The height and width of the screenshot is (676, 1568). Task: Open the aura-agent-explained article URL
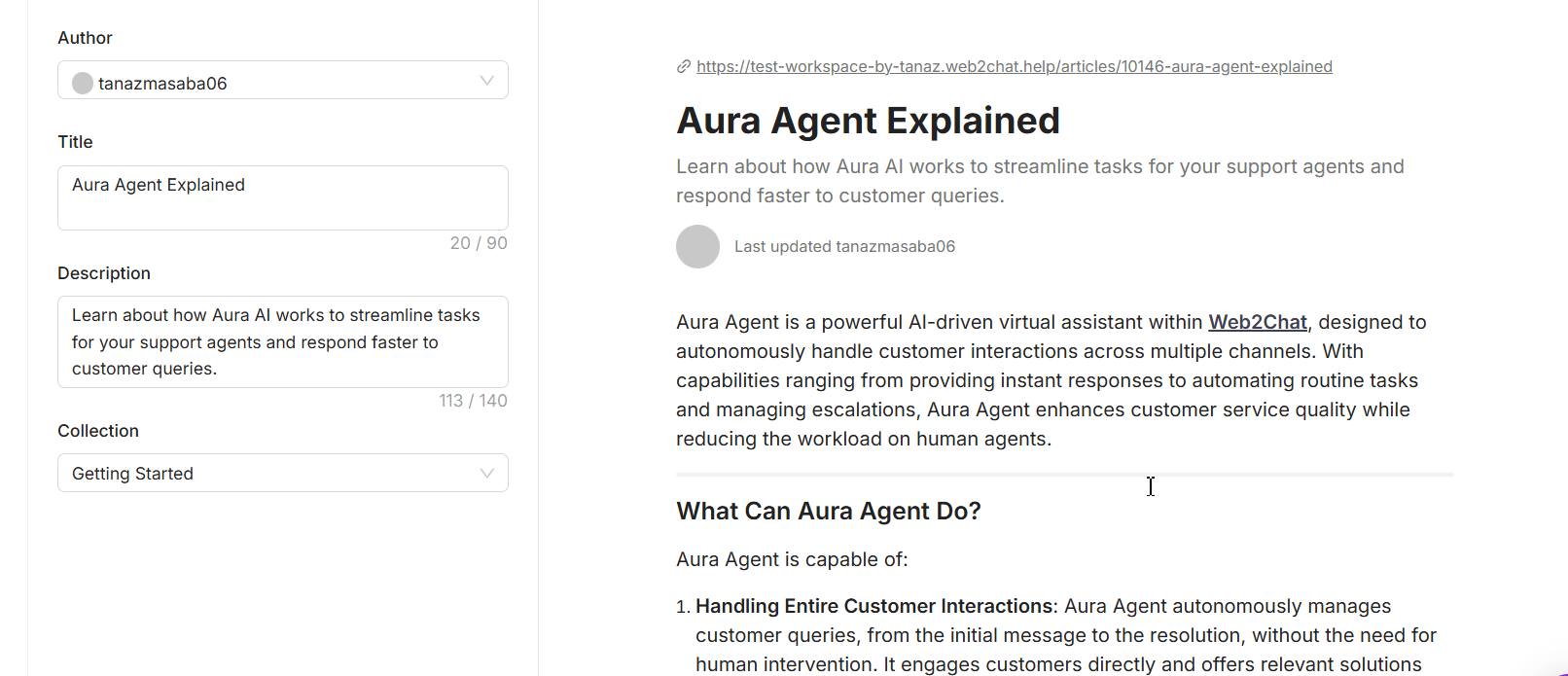[x=1014, y=67]
